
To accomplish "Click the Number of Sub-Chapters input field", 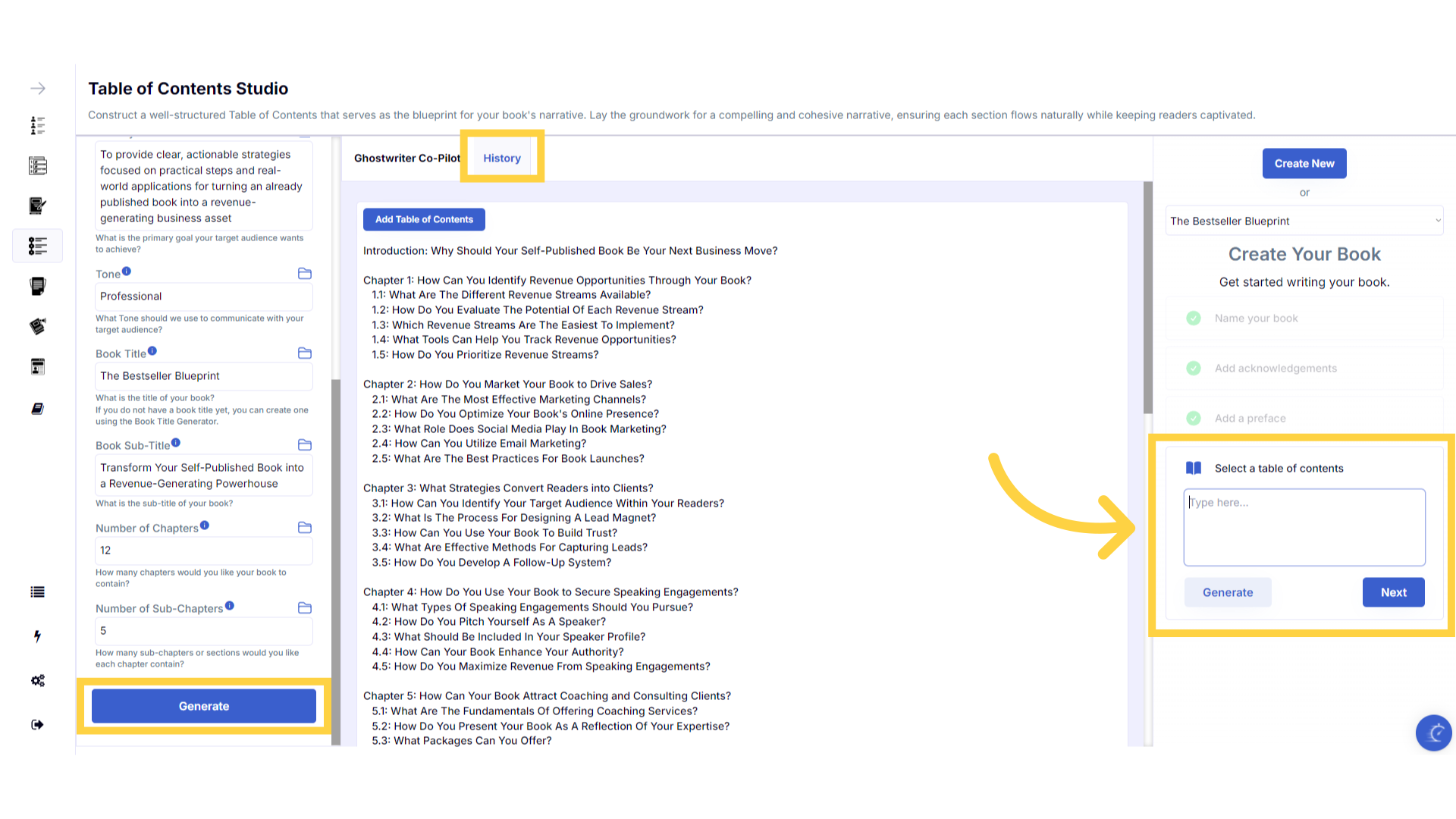I will click(203, 631).
